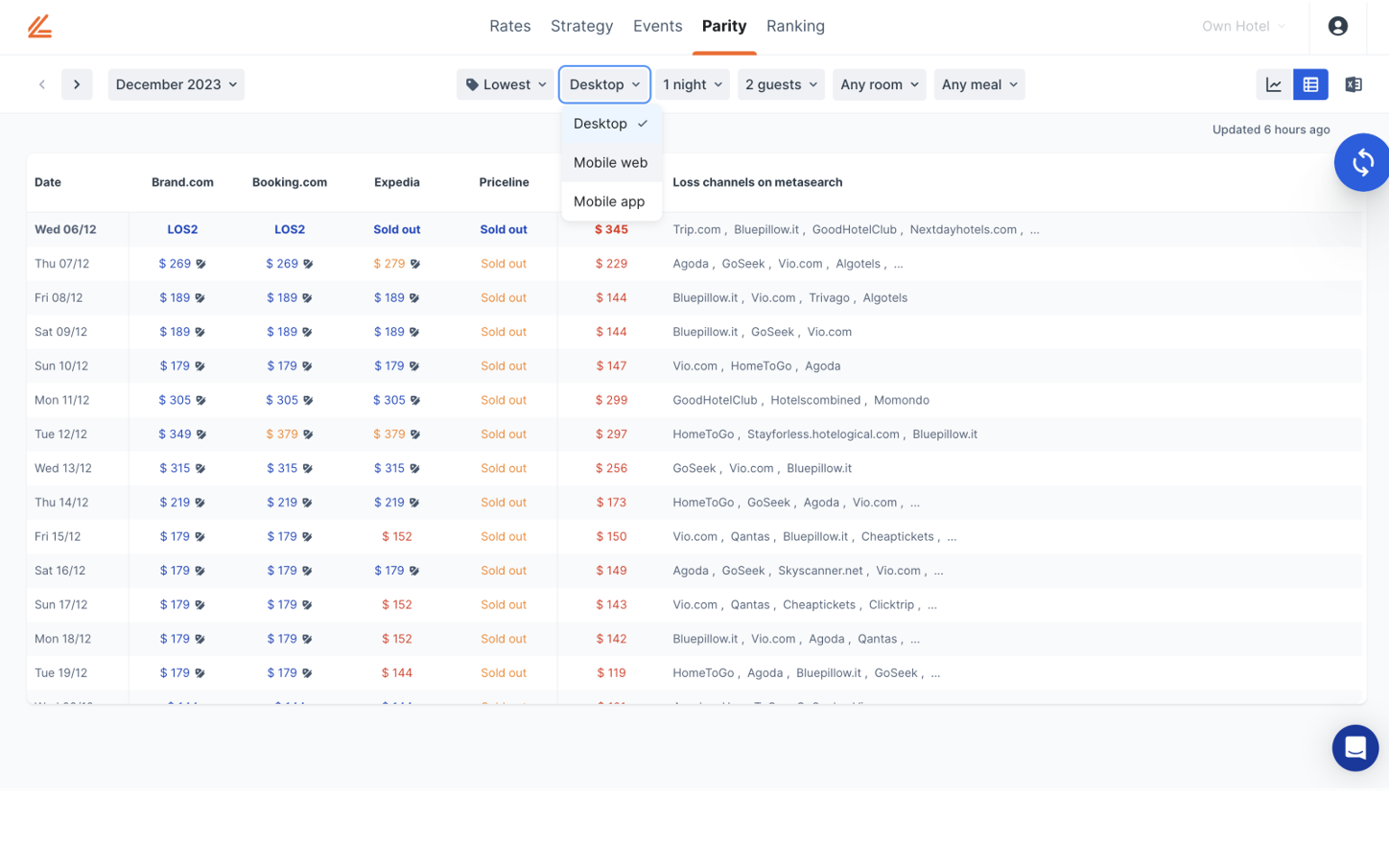
Task: Click the badge icon beside Booking.com $189 on Fri 08/12
Action: (307, 298)
